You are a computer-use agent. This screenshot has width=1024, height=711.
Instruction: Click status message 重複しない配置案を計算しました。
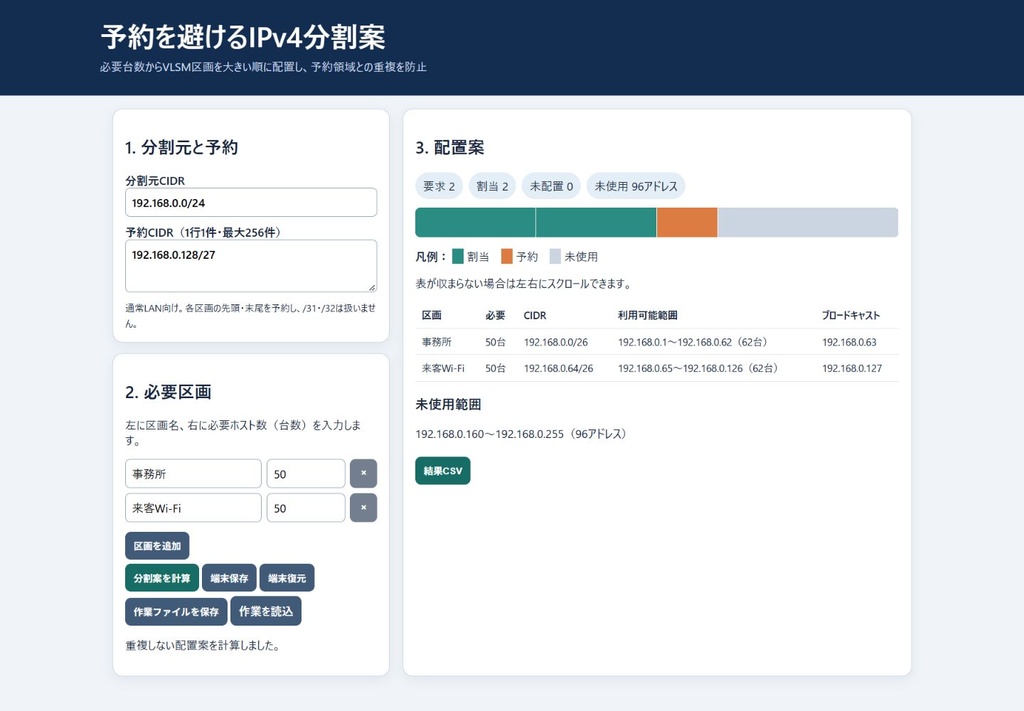pos(202,646)
